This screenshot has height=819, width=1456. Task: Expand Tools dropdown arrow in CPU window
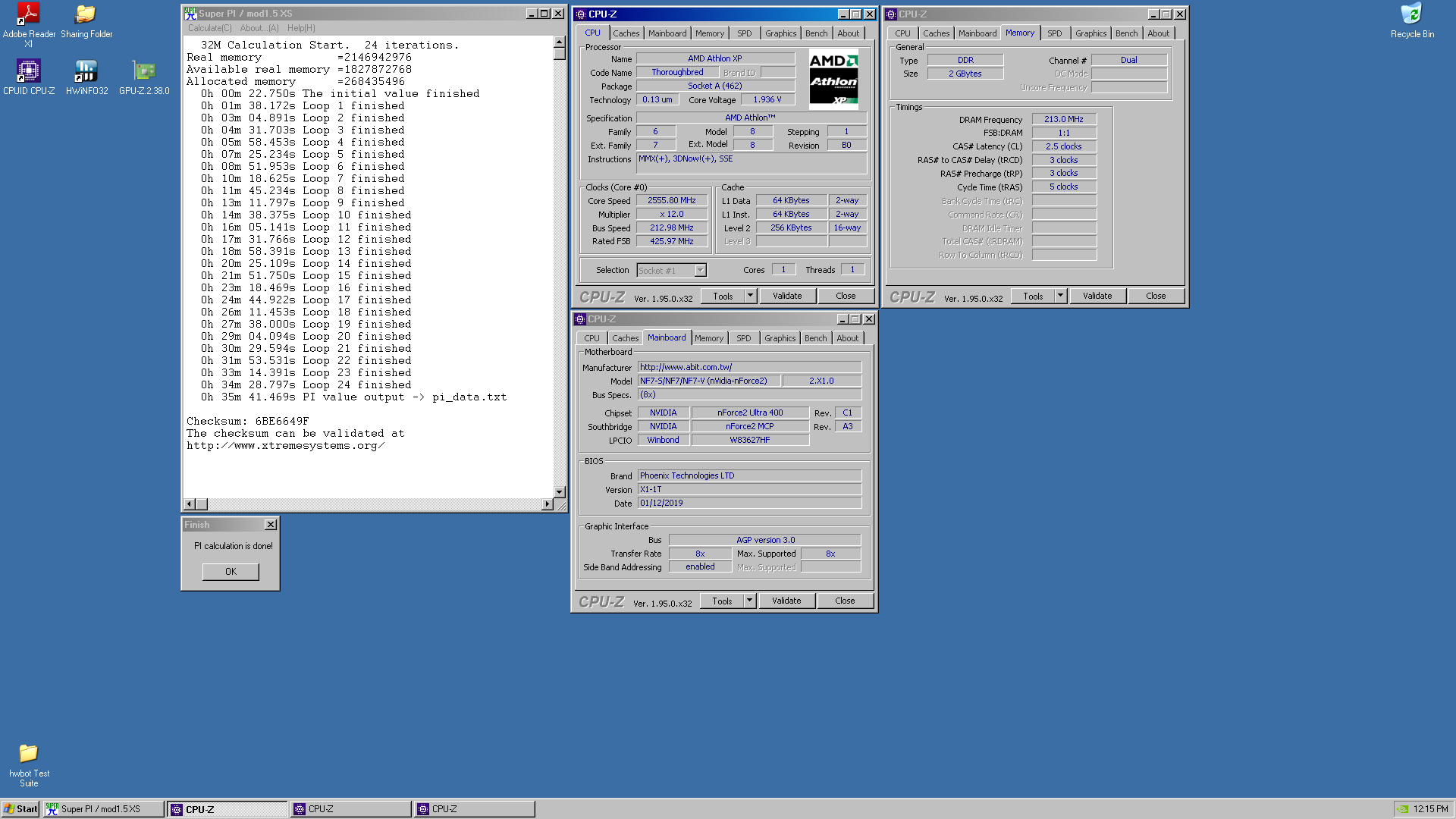coord(751,296)
